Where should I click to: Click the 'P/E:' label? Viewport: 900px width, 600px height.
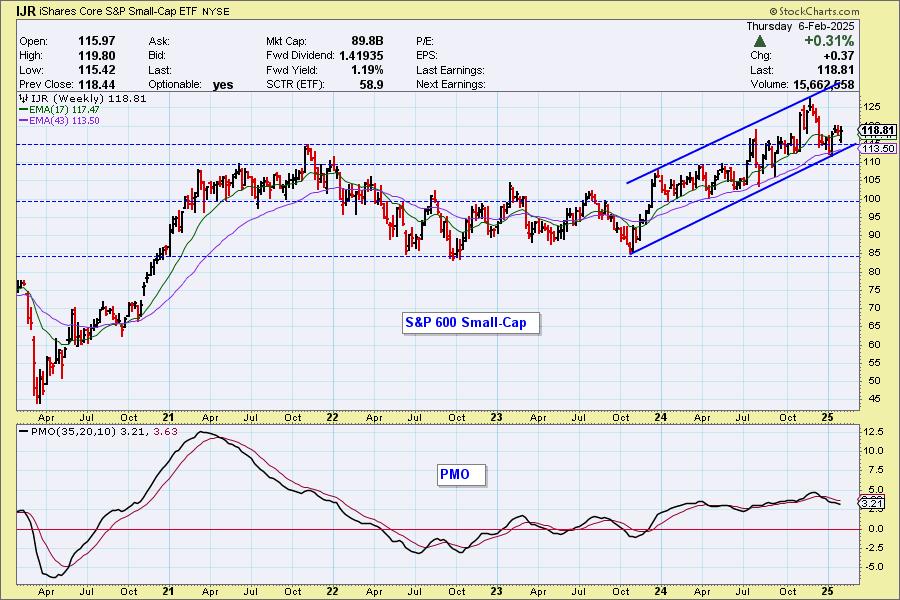425,41
